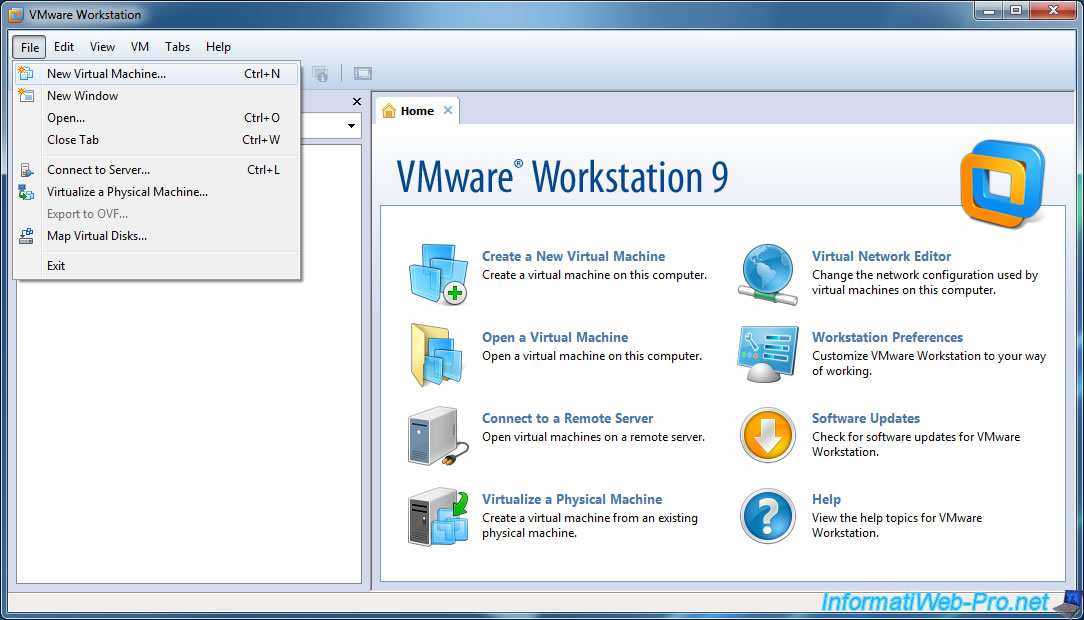Click the house icon on the Home tab
Screen dimensions: 1084x620
(390, 111)
